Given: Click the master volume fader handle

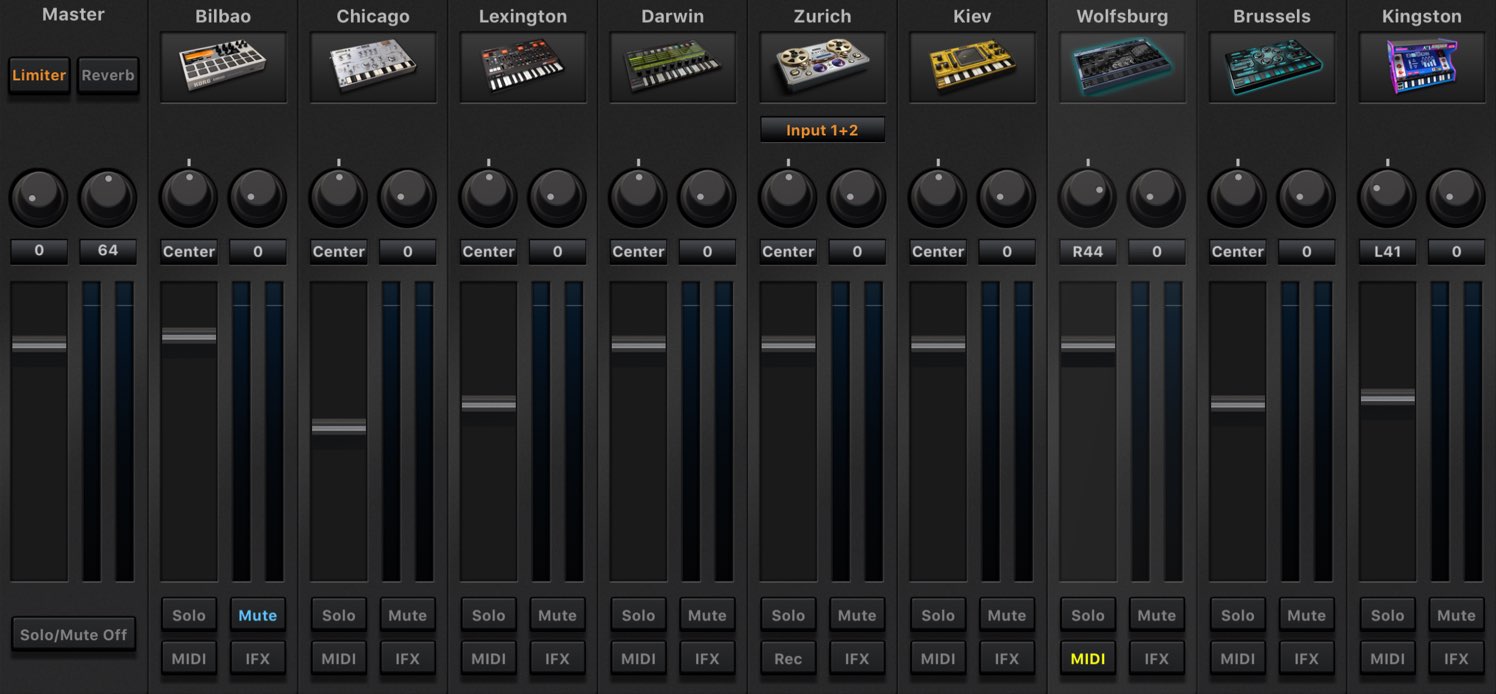Looking at the screenshot, I should [x=39, y=344].
